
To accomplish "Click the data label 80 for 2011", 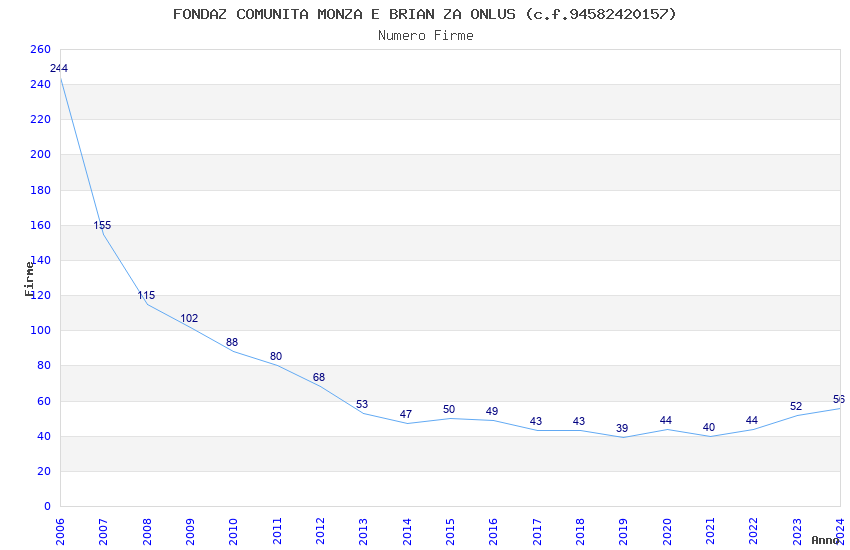I will [276, 356].
